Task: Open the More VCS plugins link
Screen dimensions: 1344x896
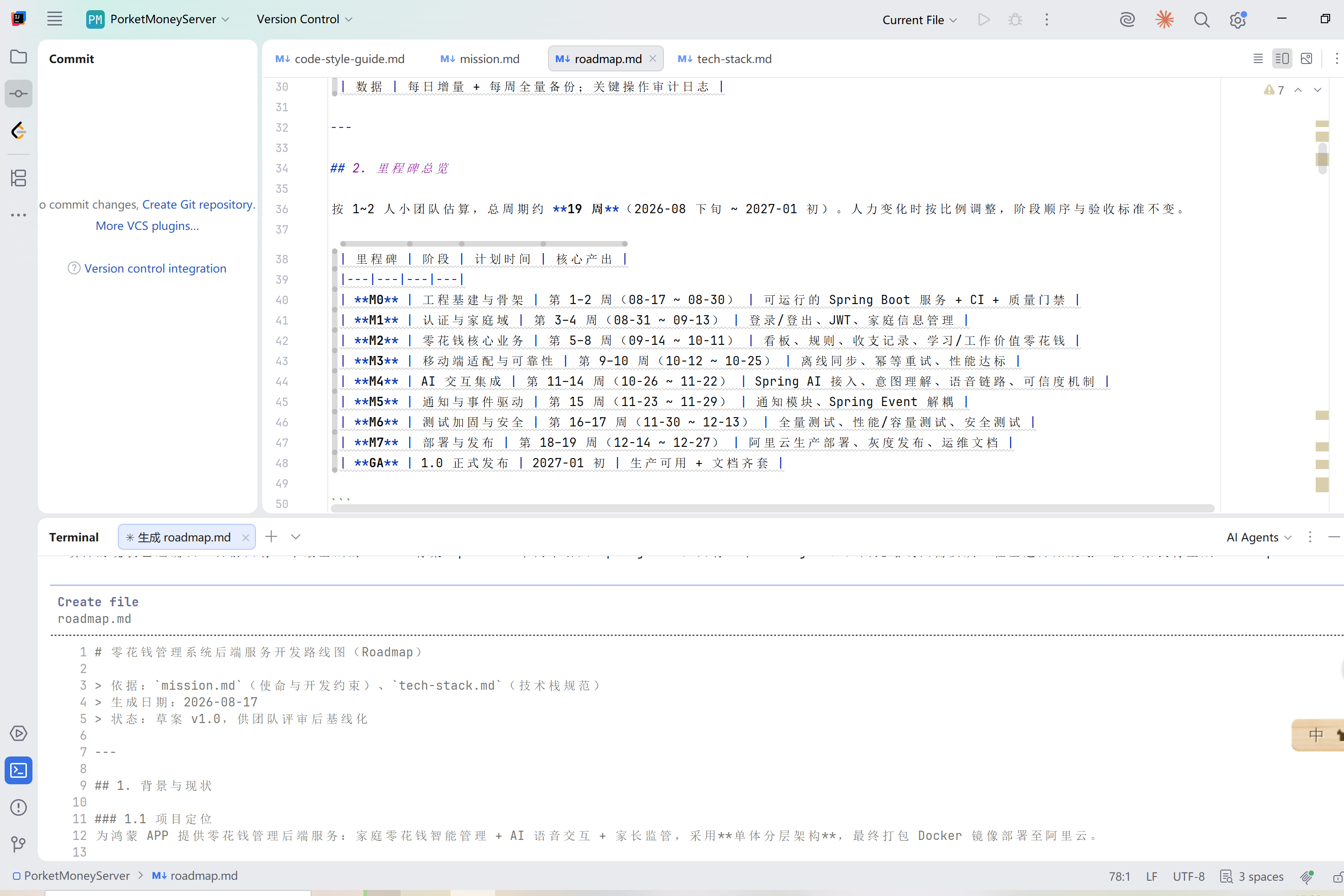Action: coord(147,226)
